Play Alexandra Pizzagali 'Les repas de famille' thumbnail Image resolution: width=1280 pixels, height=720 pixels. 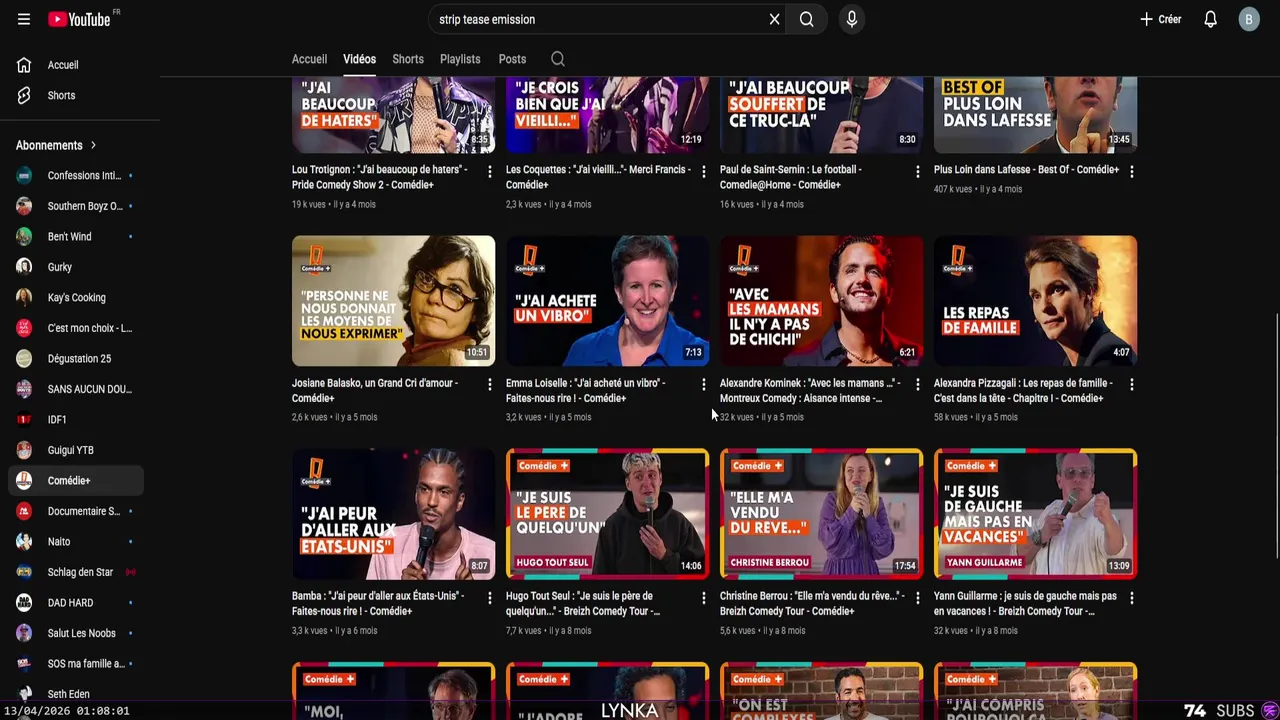pos(1035,301)
